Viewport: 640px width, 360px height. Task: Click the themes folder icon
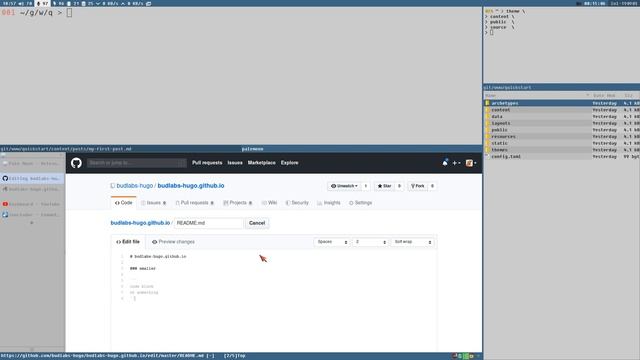click(x=487, y=150)
